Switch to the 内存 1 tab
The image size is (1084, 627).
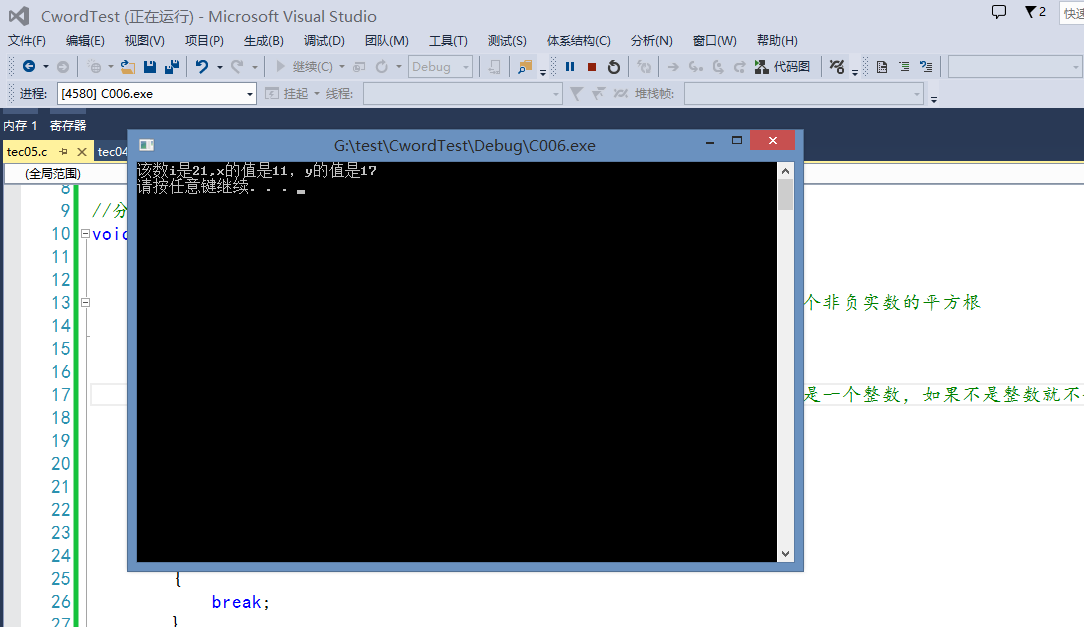tap(20, 125)
